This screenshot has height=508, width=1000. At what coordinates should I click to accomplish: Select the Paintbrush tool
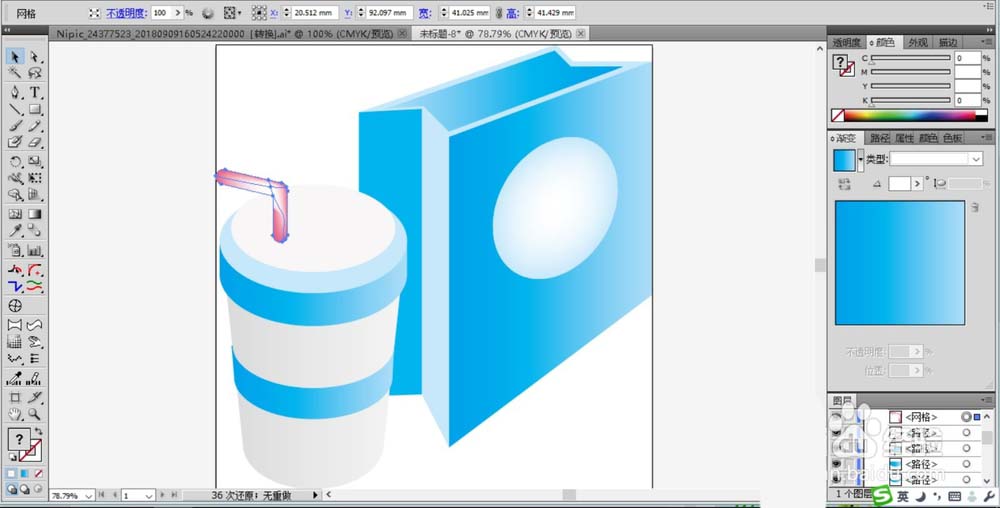15,126
